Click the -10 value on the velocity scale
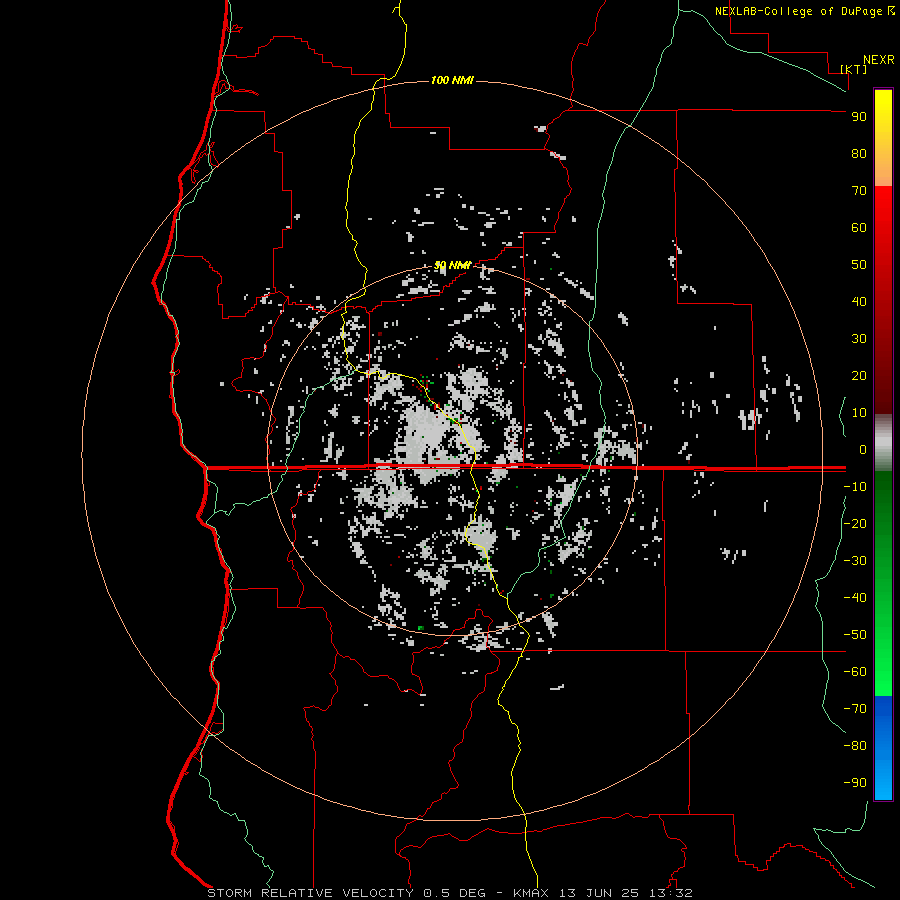The width and height of the screenshot is (900, 900). [x=855, y=487]
